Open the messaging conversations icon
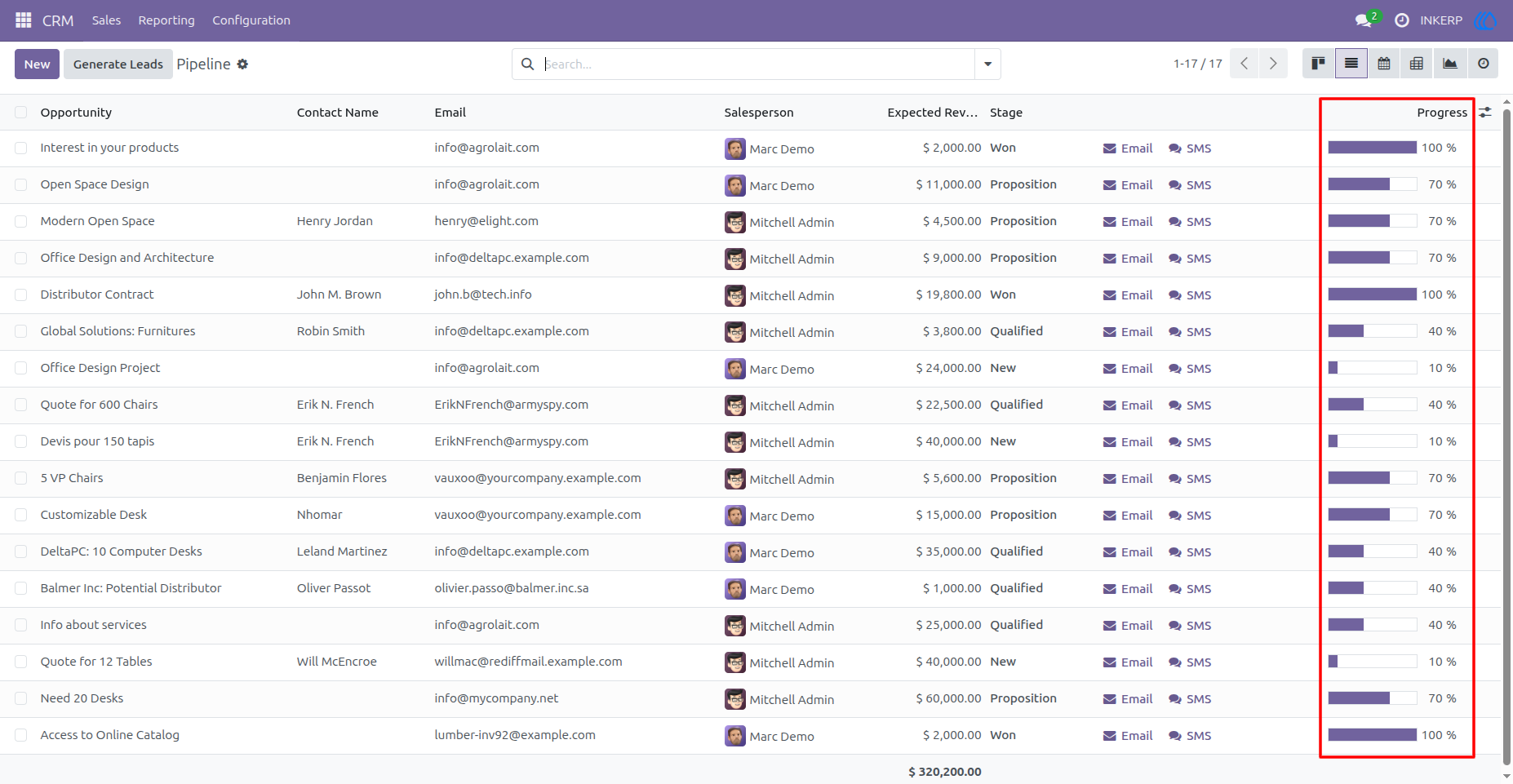 coord(1363,20)
